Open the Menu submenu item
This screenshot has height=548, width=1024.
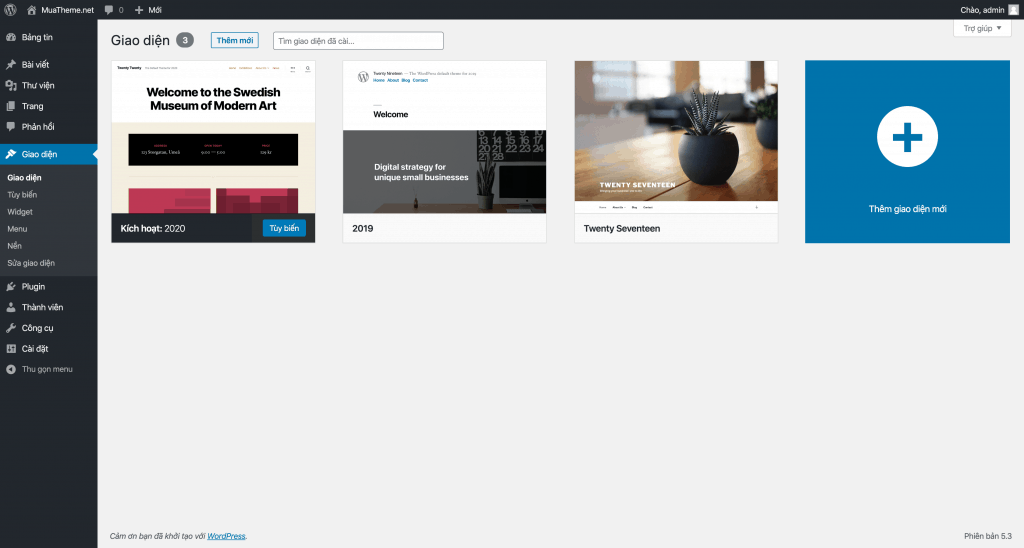17,229
